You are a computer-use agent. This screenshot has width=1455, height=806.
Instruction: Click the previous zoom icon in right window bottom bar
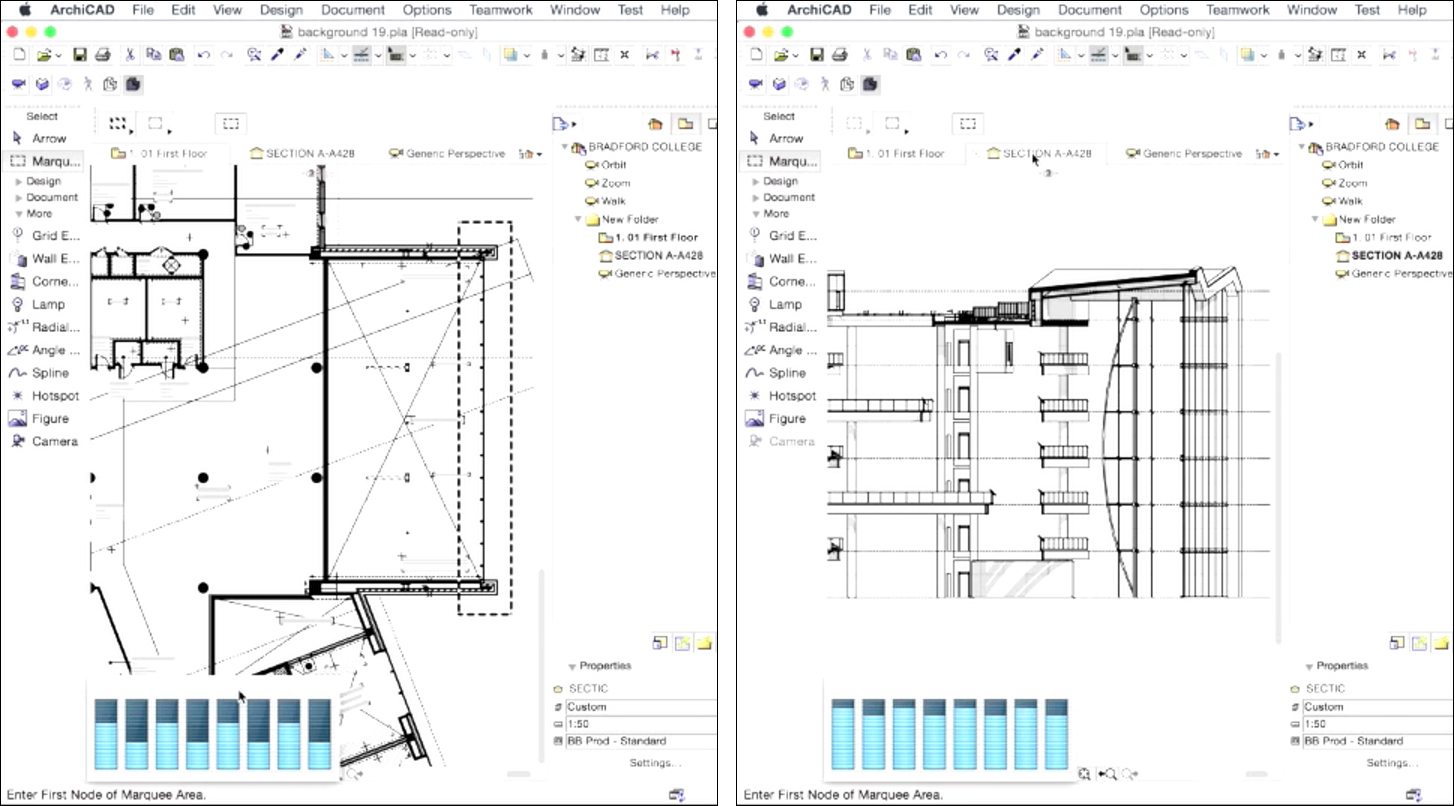[x=1107, y=773]
